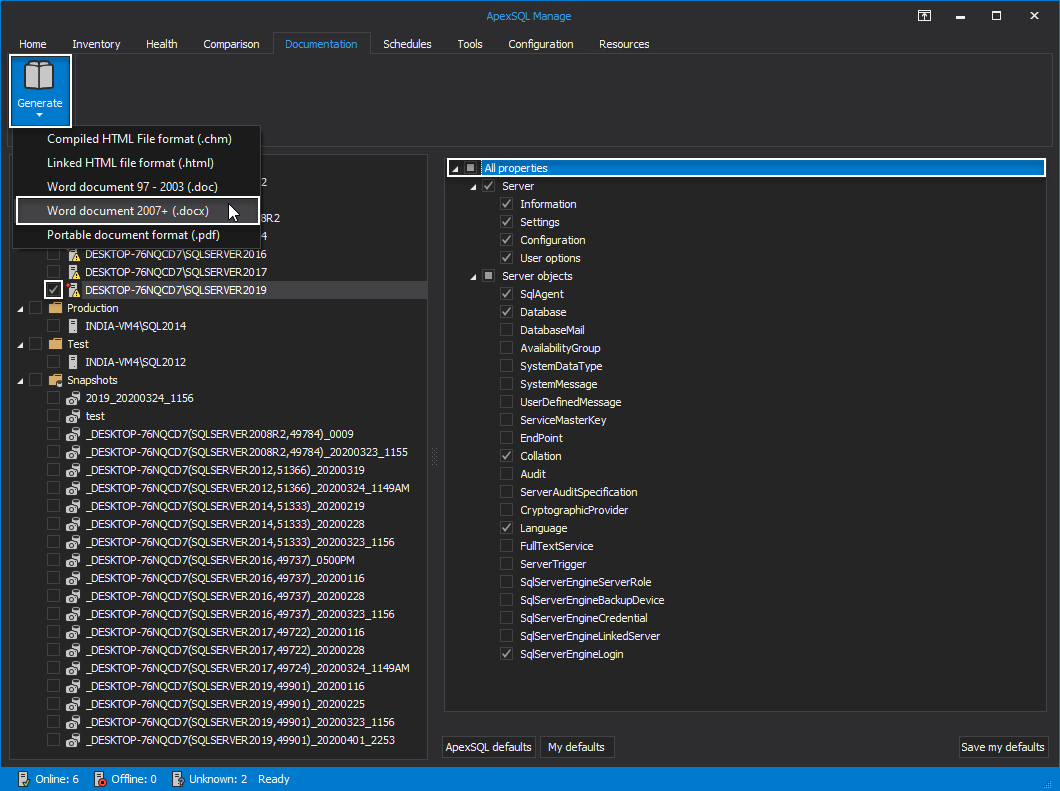
Task: Uncheck the Collation property checkbox
Action: (x=506, y=456)
